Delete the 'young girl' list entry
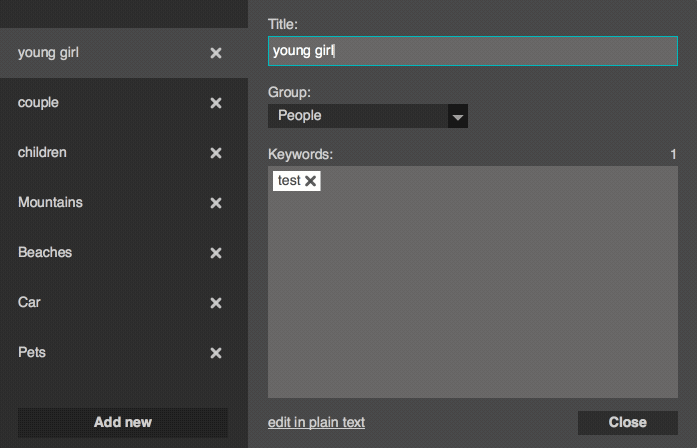697x448 pixels. [216, 53]
